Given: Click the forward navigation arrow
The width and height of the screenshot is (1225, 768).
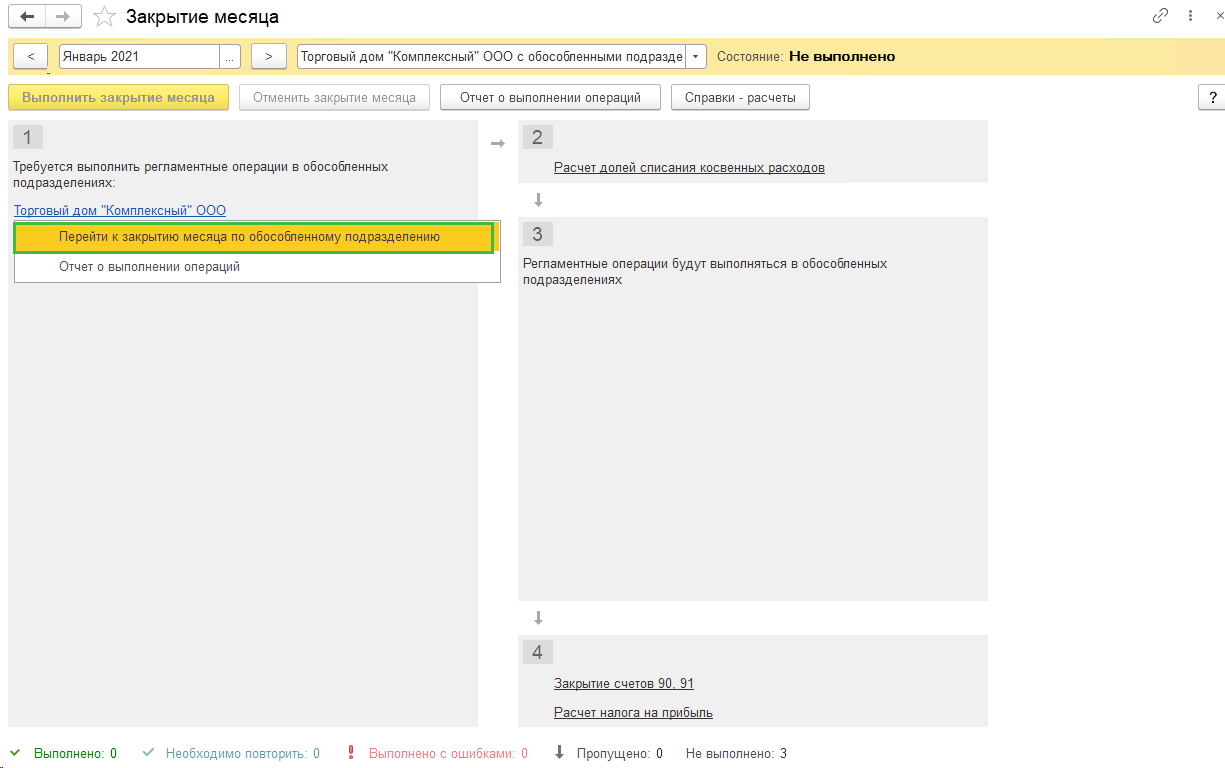Looking at the screenshot, I should coord(62,17).
